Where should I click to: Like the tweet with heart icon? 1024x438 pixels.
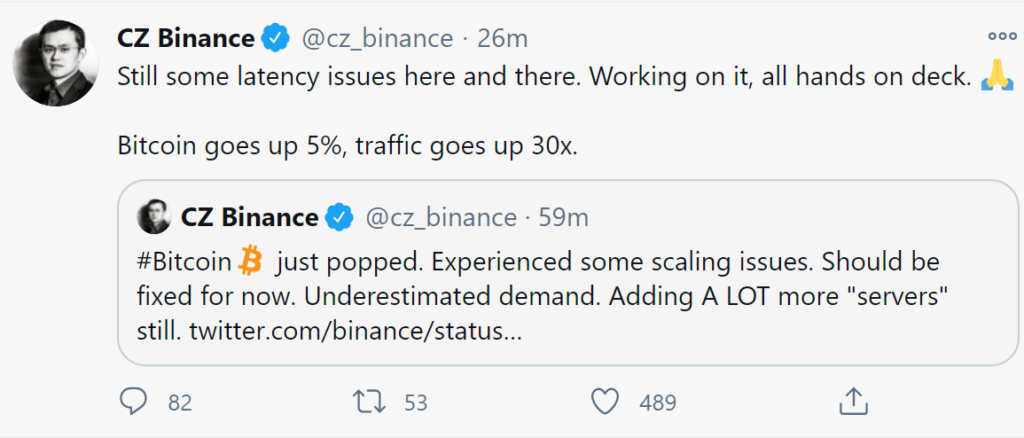tap(605, 402)
